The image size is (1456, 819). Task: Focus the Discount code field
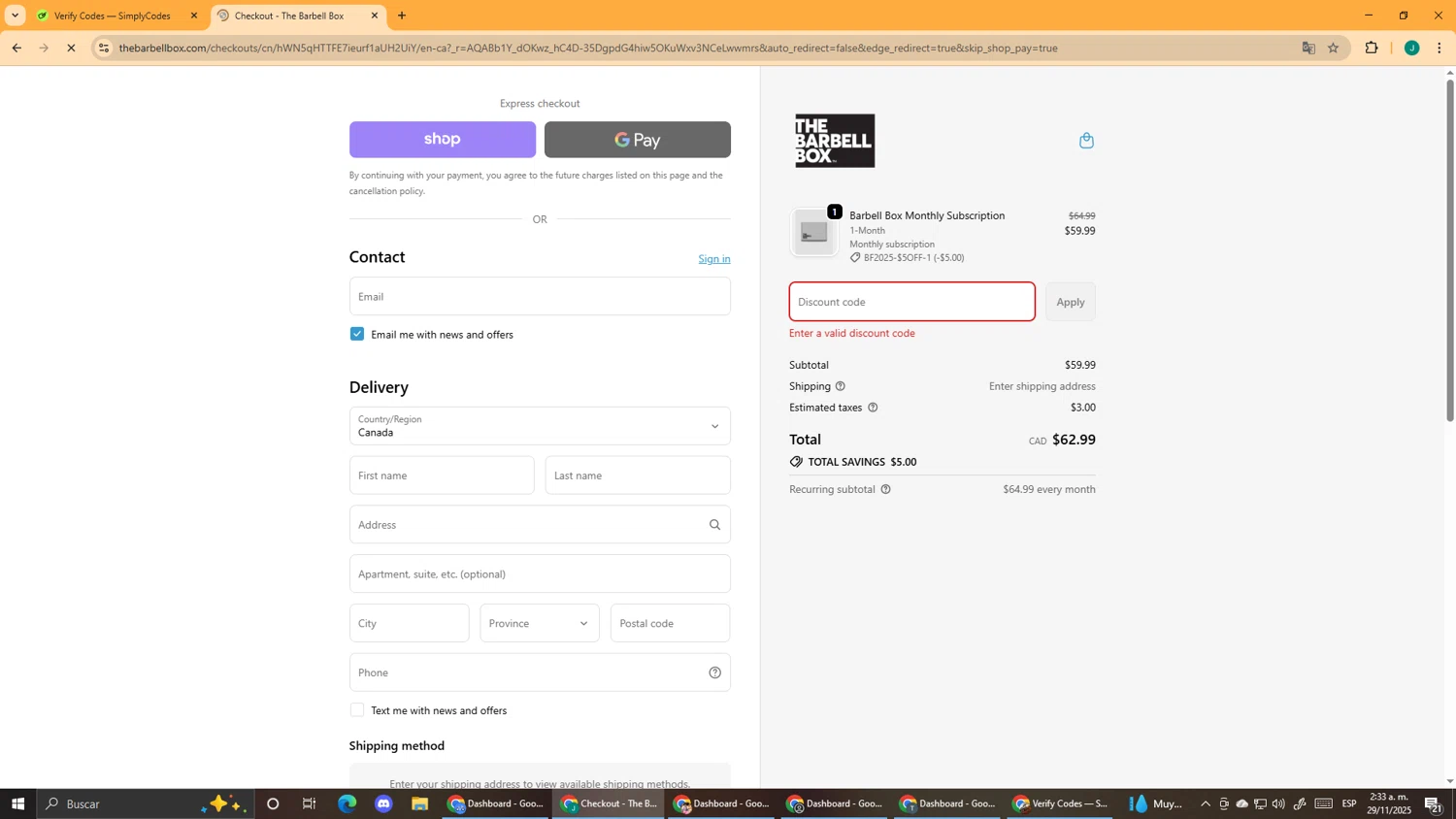[x=912, y=302]
